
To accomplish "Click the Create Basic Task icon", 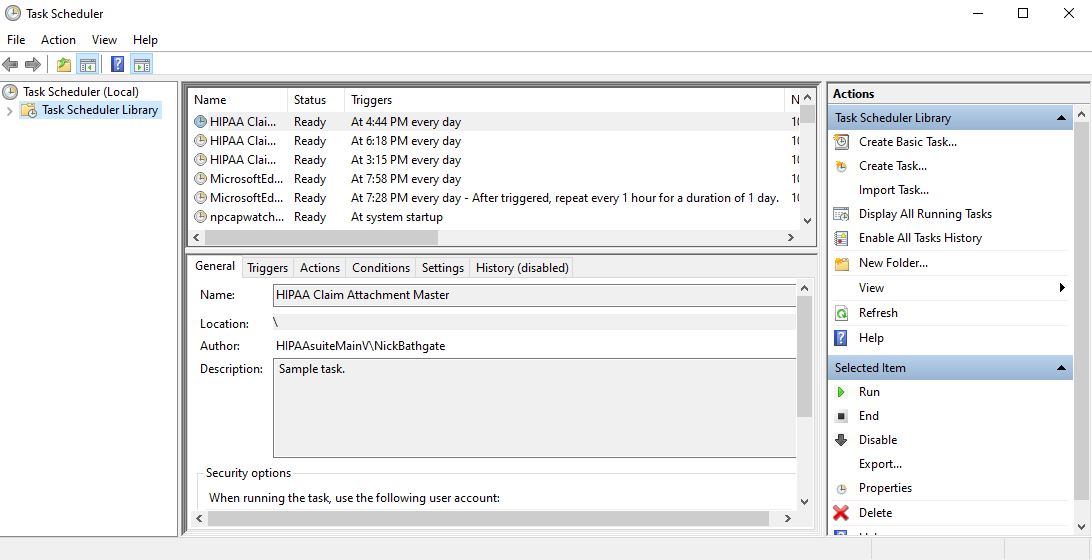I will coord(841,142).
